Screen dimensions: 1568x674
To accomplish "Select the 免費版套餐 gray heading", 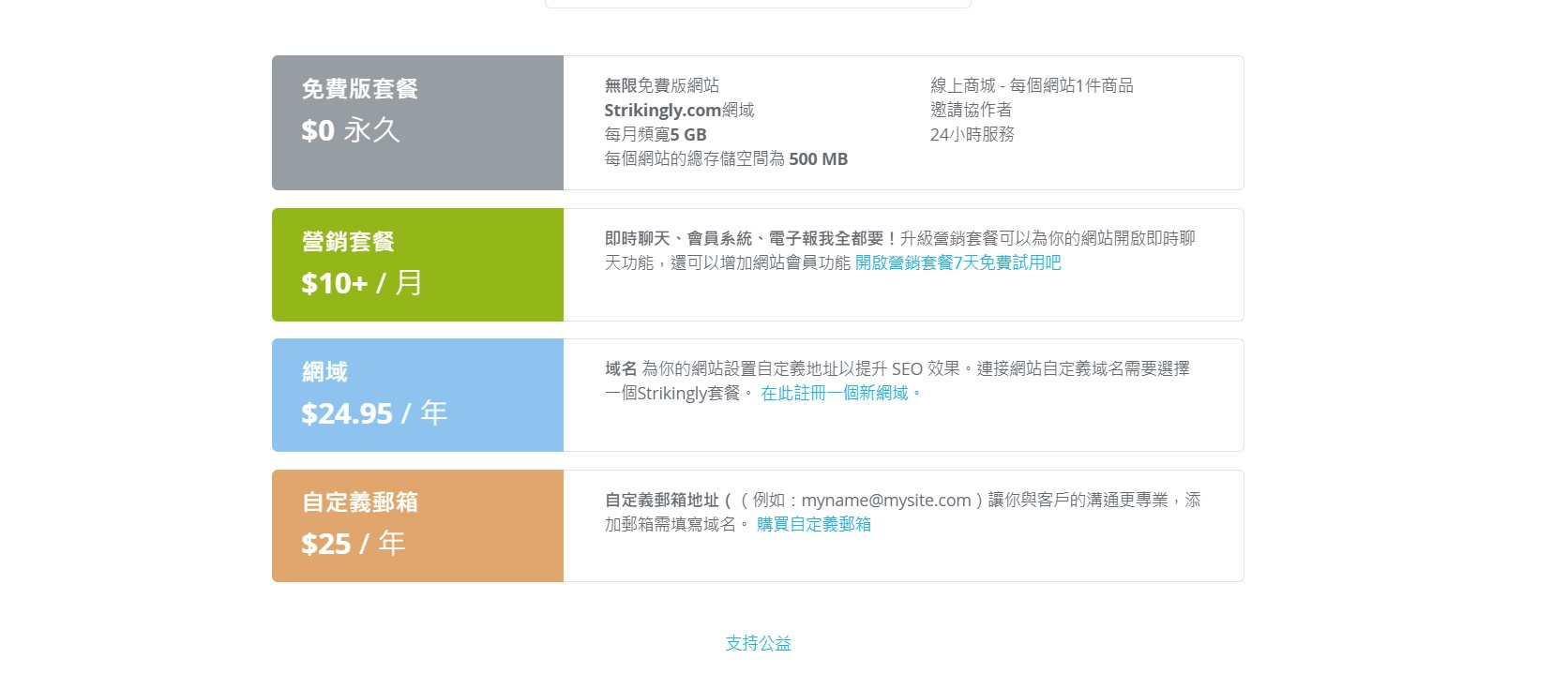I will 359,89.
